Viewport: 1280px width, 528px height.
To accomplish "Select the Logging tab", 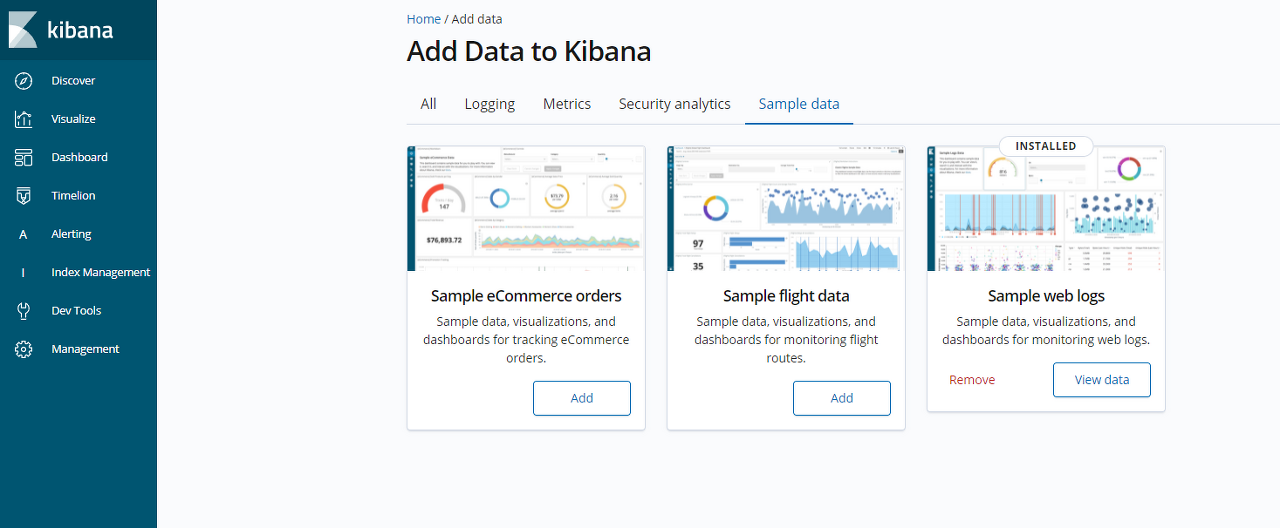I will tap(490, 104).
